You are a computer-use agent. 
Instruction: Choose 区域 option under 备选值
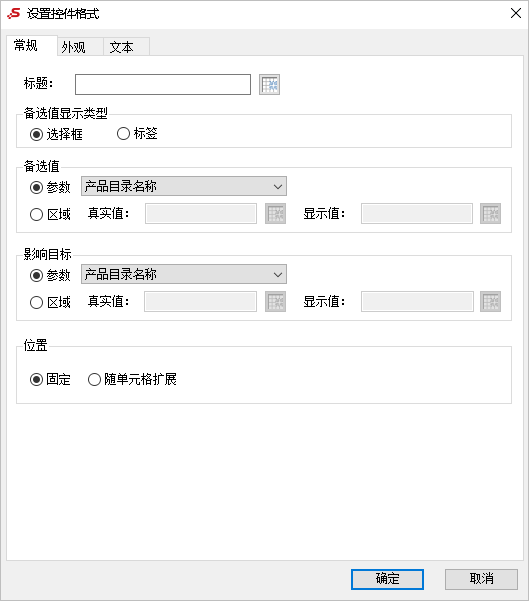(36, 214)
